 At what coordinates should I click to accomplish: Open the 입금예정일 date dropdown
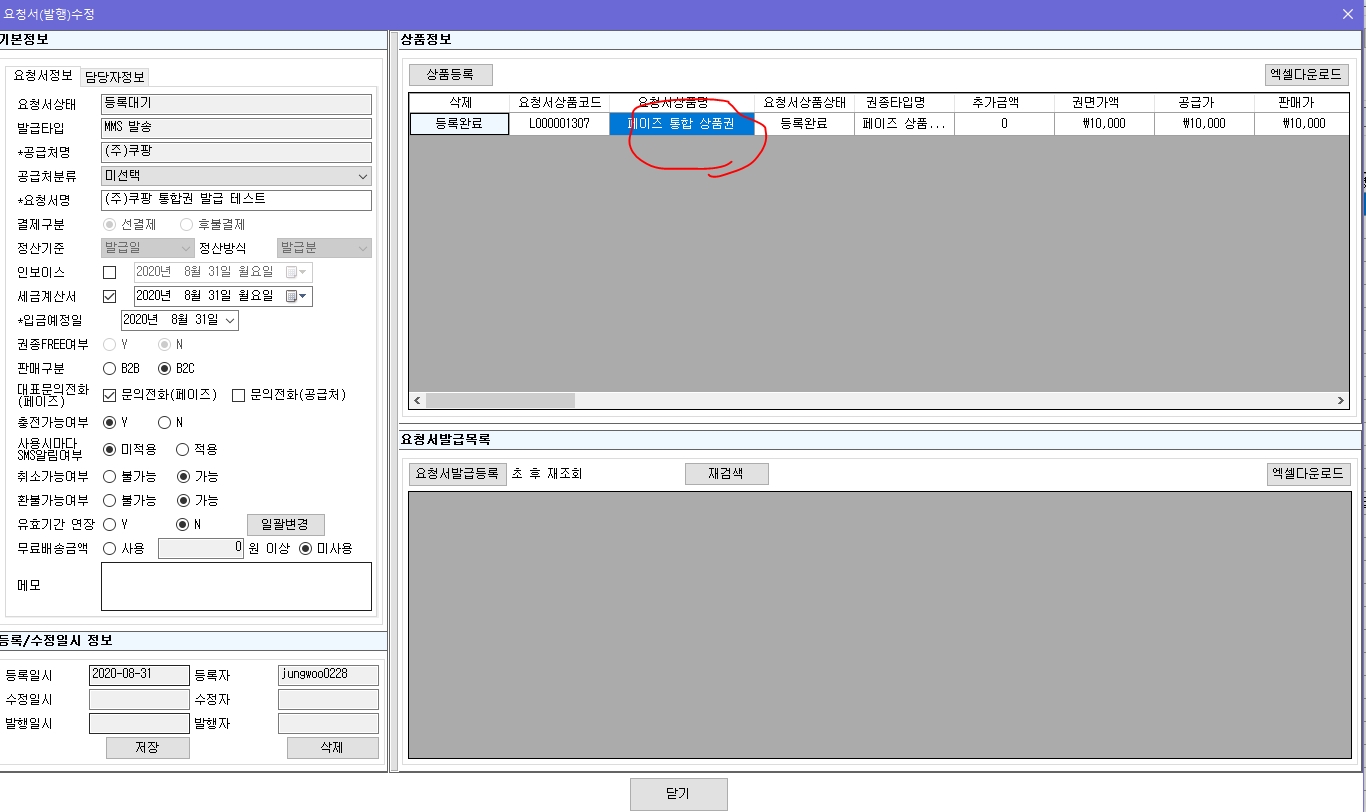(x=232, y=320)
